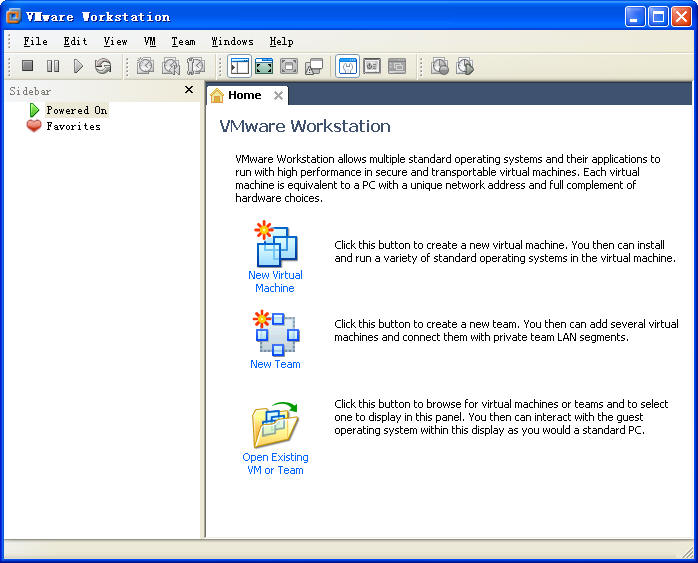Click the Replay recording toolbar icon
The width and height of the screenshot is (698, 563).
click(x=465, y=66)
